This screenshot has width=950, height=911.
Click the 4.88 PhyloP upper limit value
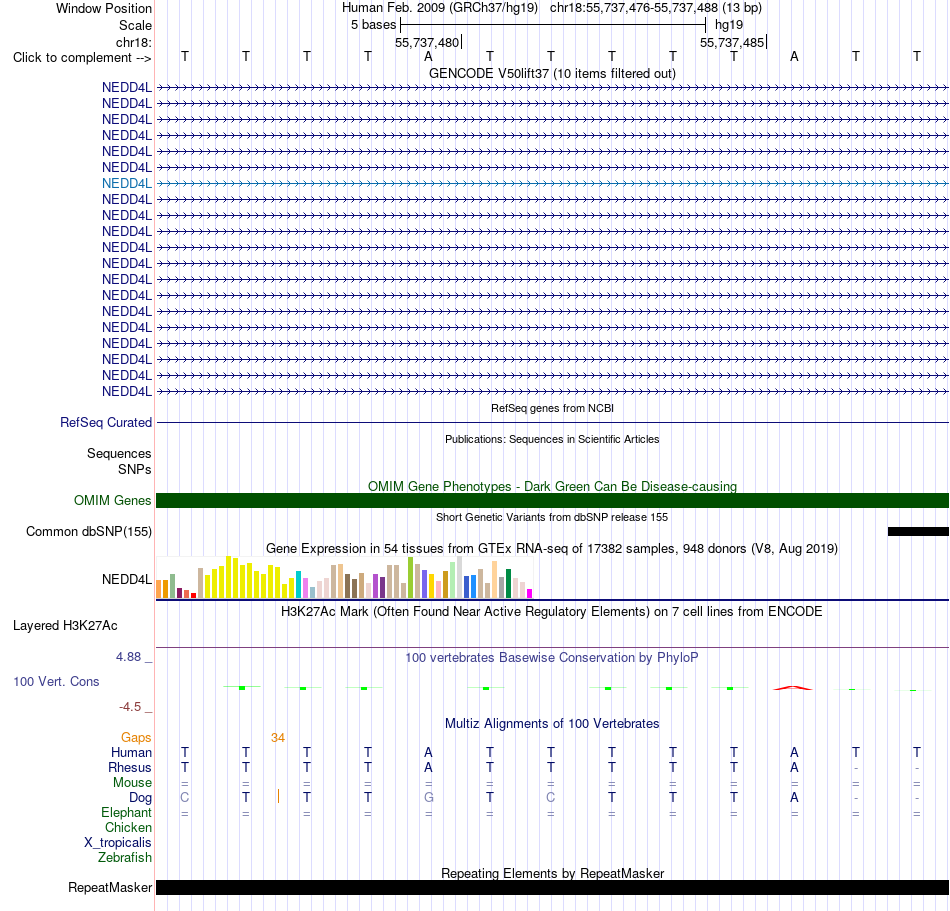tap(128, 657)
